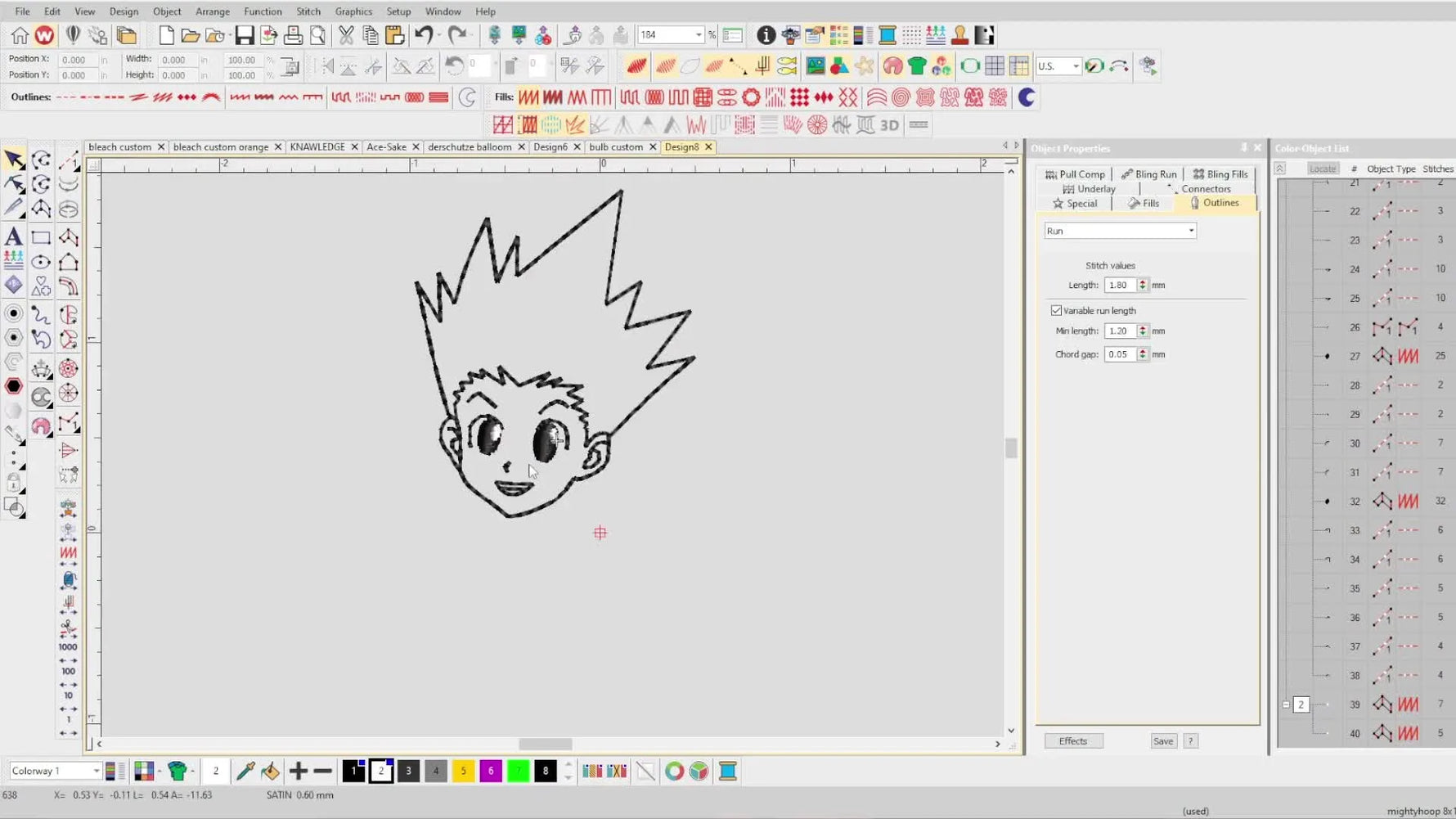
Task: Click the color palette scroll arrows
Action: pyautogui.click(x=568, y=771)
